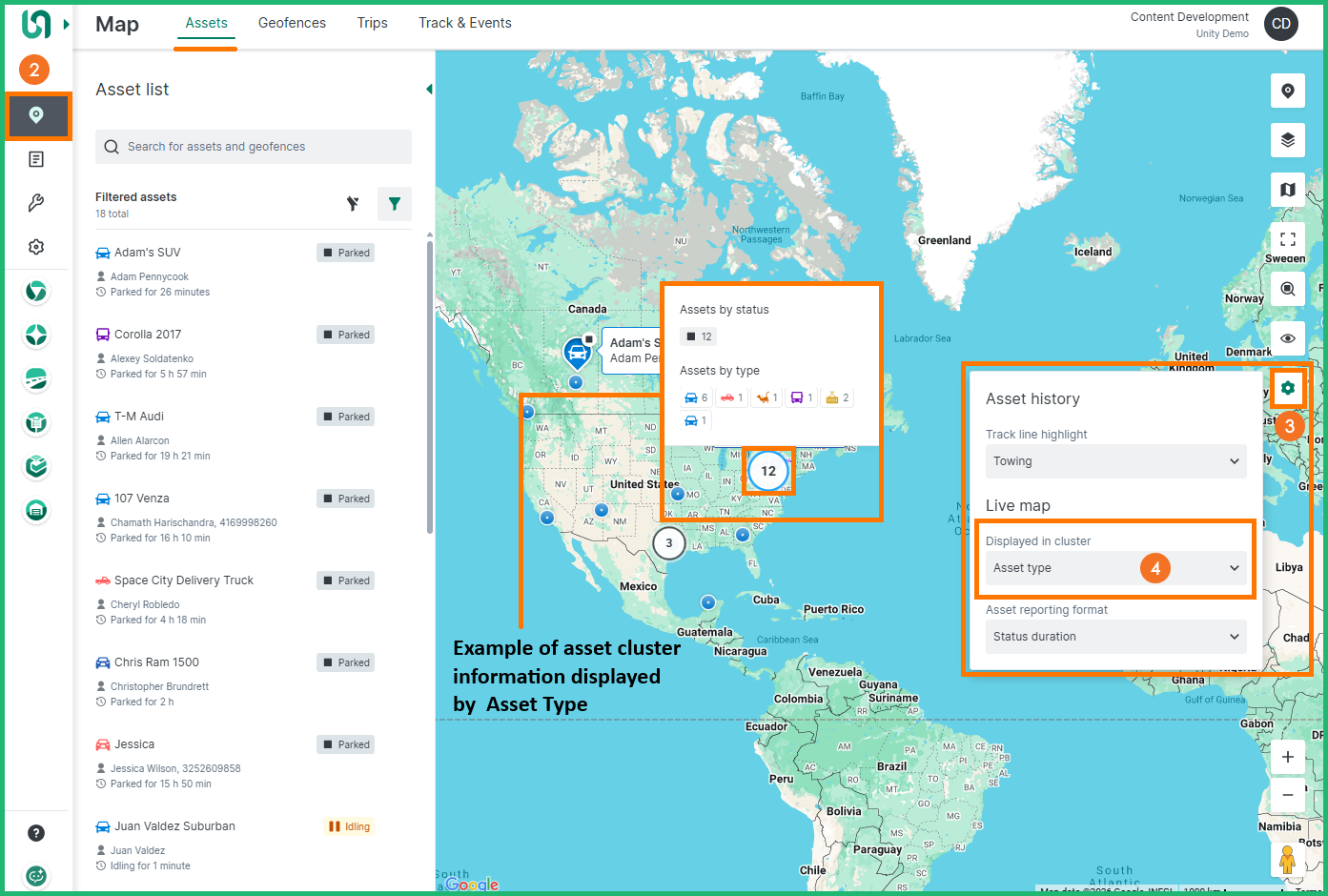Toggle the green asset filter button

click(394, 204)
